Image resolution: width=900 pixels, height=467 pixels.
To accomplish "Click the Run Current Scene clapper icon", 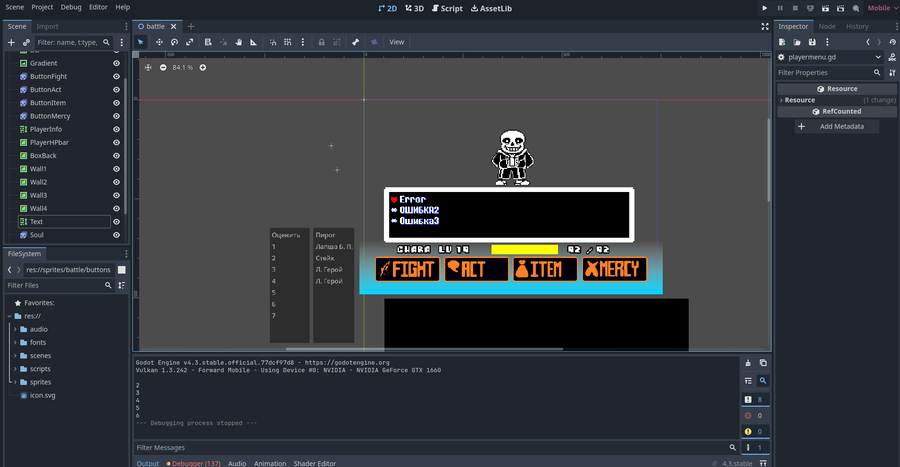I will (x=825, y=8).
